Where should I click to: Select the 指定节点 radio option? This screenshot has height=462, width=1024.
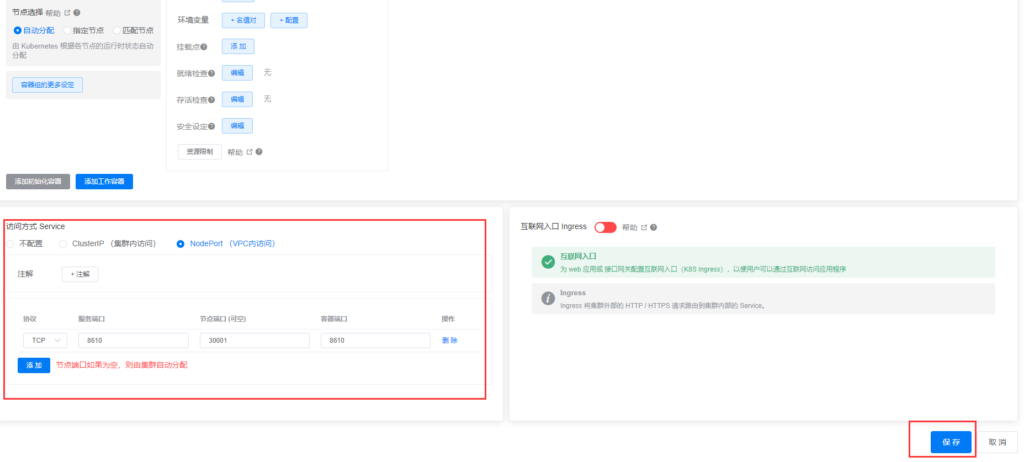point(67,31)
